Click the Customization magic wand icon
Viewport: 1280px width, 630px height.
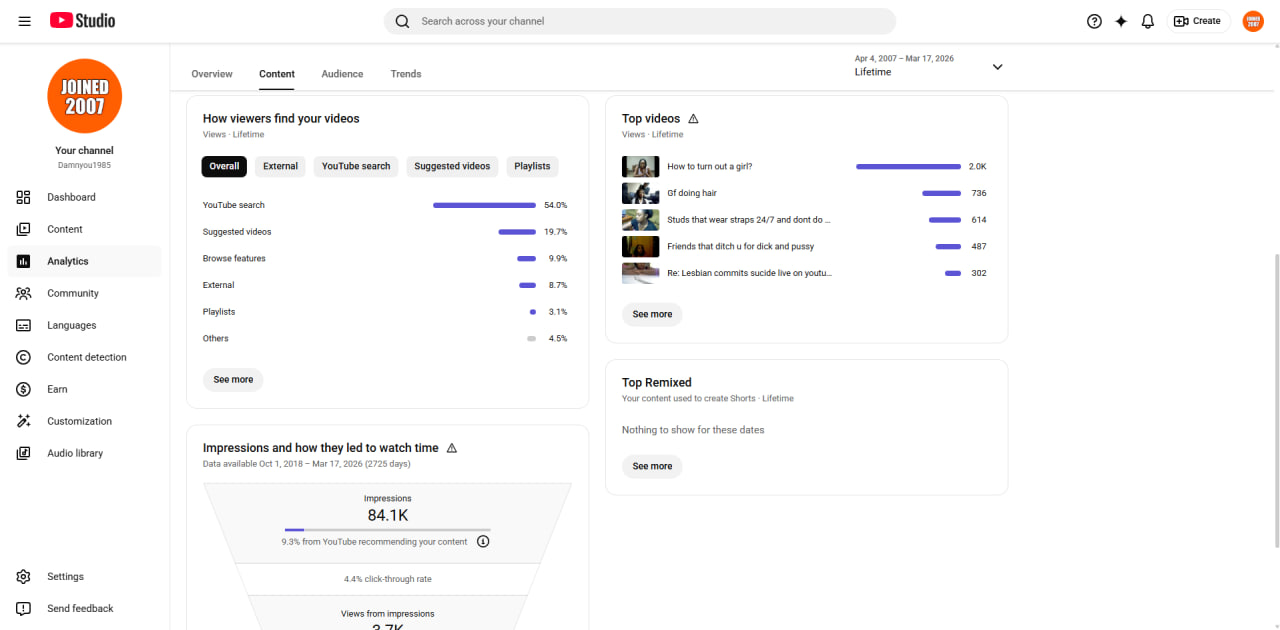(24, 421)
